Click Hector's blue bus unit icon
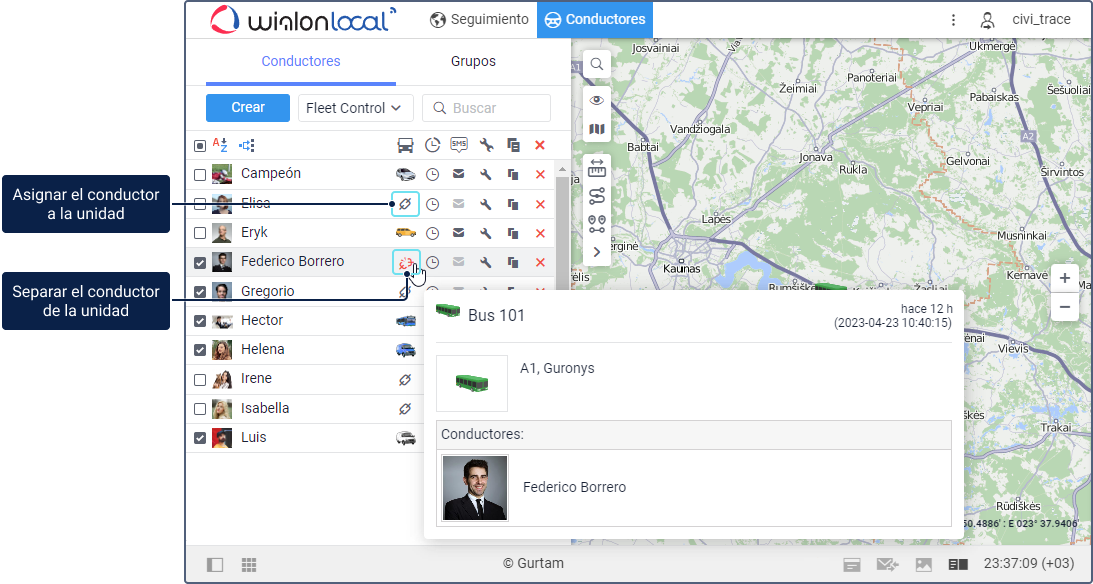Screen dimensions: 1093x584 (406, 321)
